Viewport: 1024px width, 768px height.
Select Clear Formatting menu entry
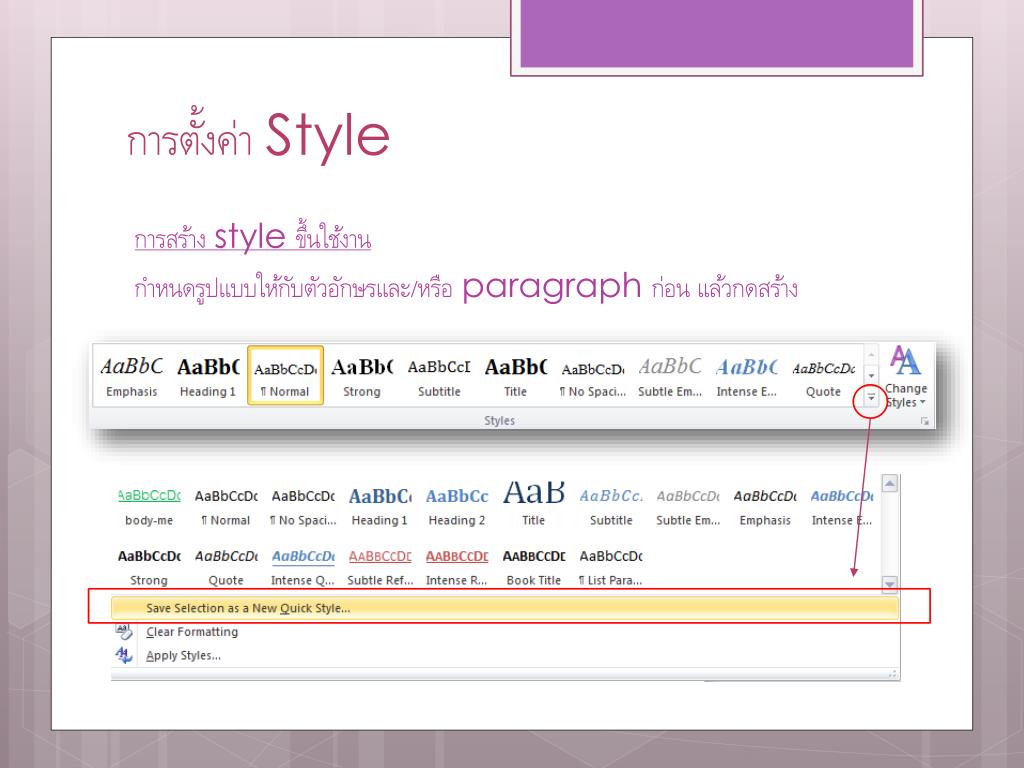[x=192, y=632]
